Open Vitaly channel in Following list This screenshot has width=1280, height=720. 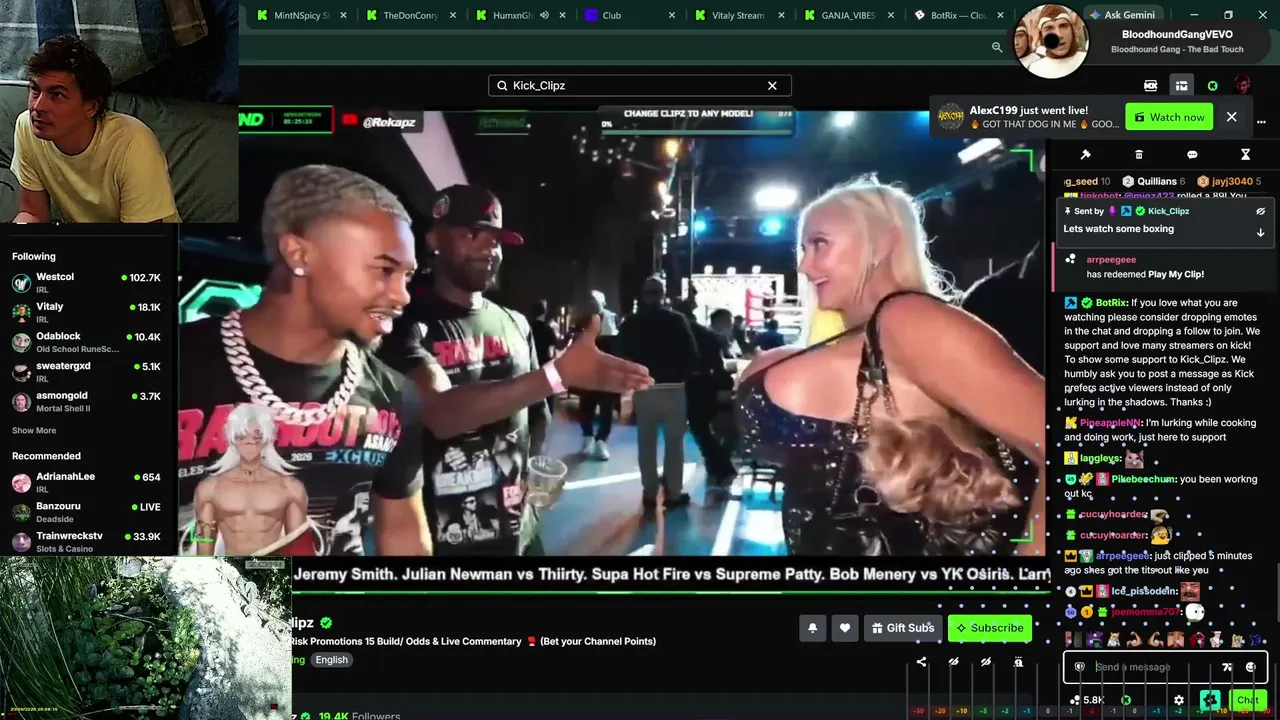click(86, 312)
